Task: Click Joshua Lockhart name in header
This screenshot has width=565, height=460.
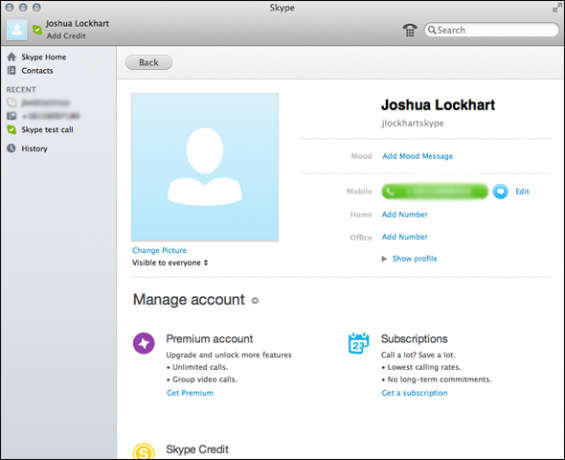Action: (x=77, y=24)
